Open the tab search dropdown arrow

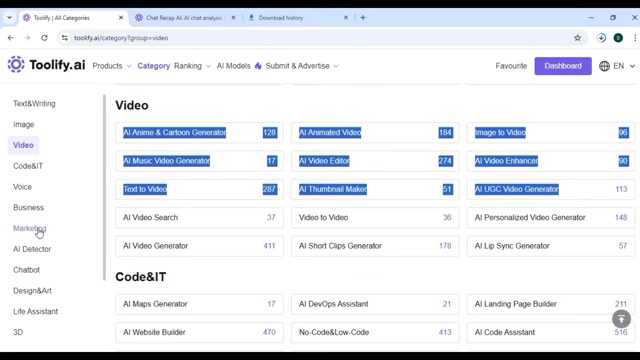point(9,18)
